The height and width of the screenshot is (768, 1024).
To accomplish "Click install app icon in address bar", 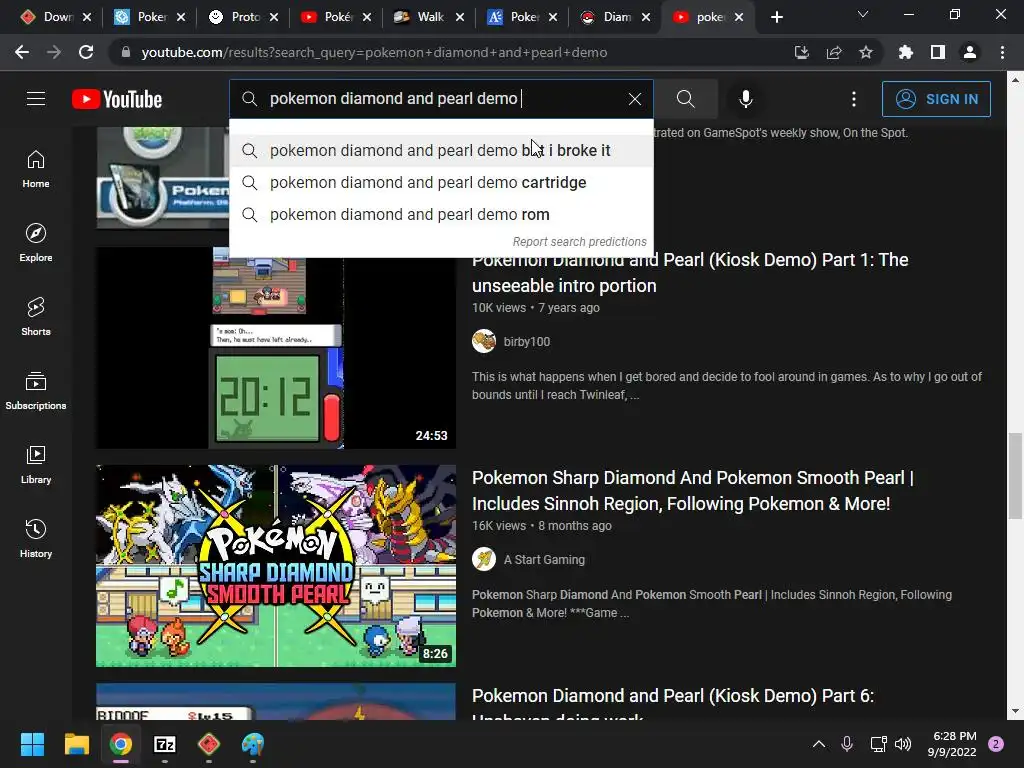I will pos(801,52).
